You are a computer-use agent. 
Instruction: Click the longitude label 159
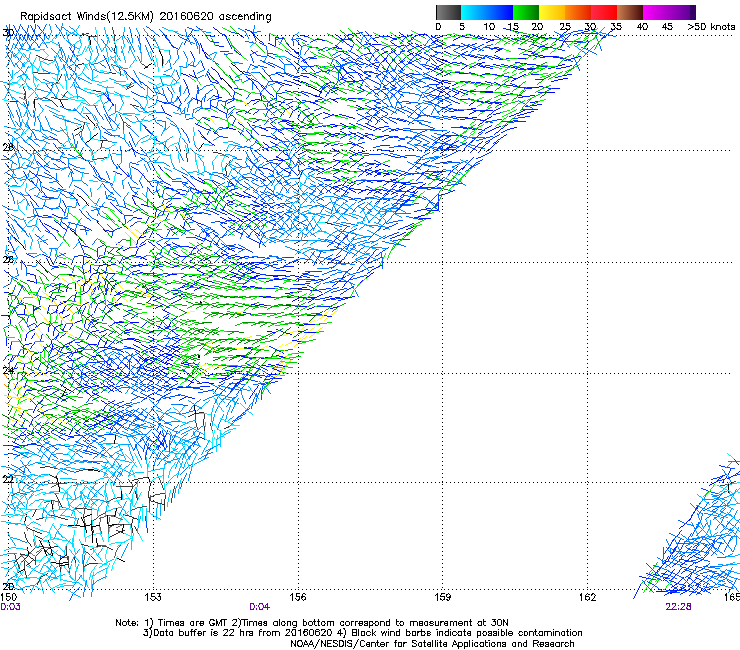(x=442, y=597)
